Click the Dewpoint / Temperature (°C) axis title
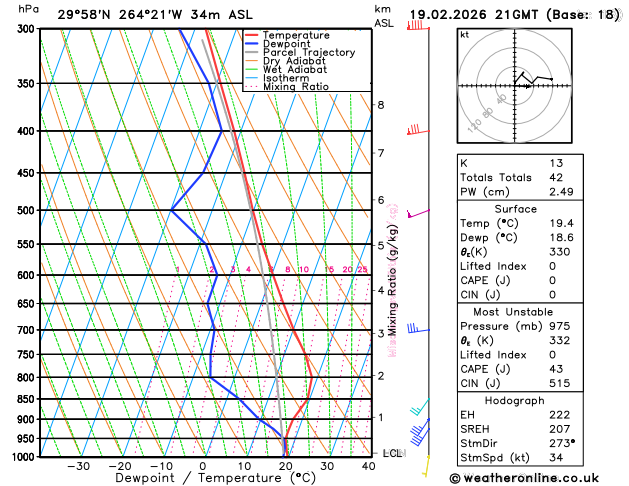 click(215, 478)
